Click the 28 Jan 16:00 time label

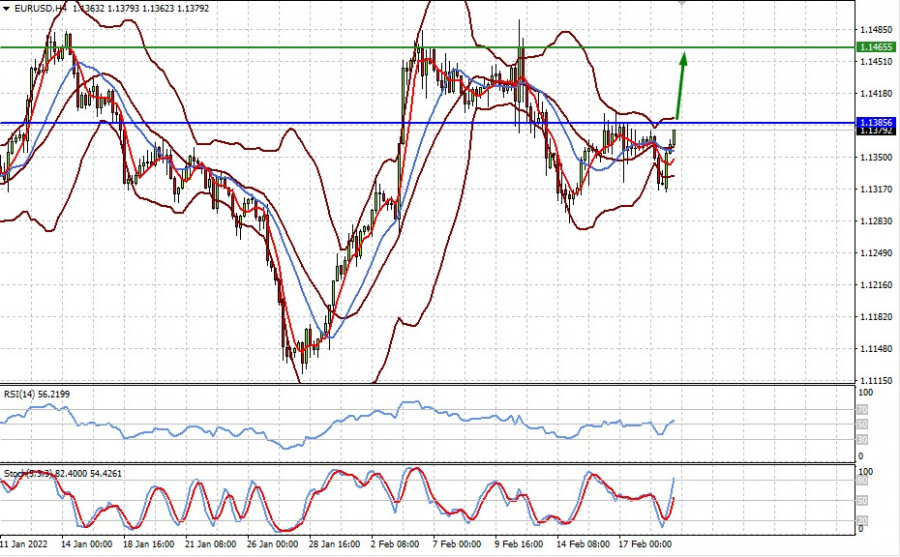point(336,546)
